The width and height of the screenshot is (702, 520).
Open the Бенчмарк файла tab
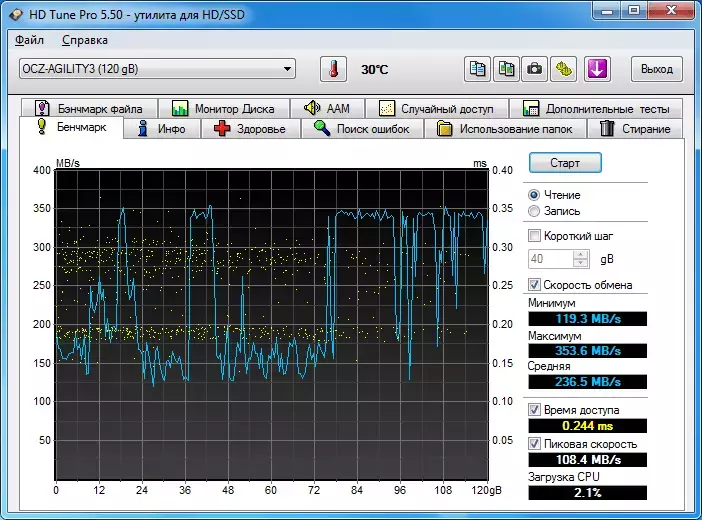89,108
